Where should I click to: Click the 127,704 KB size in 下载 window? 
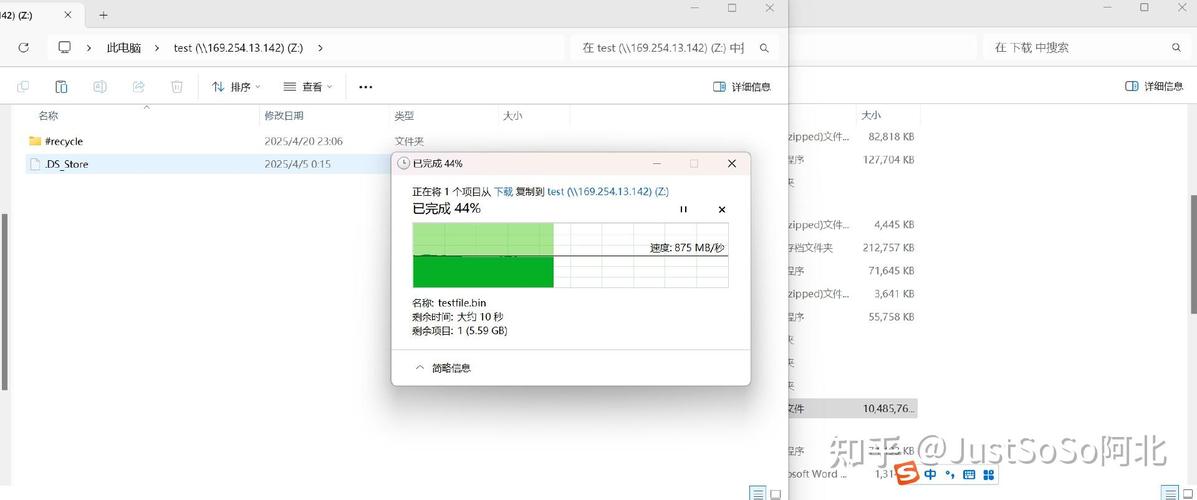tap(888, 160)
